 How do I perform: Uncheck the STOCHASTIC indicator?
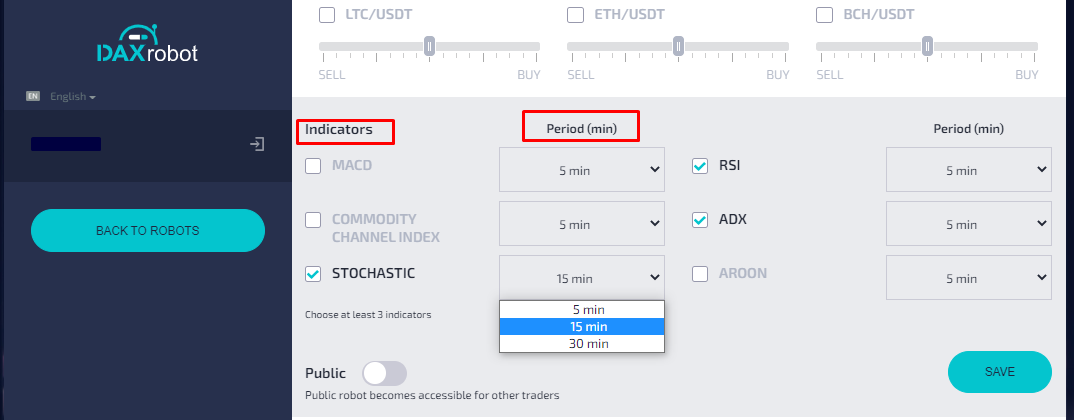click(x=313, y=274)
